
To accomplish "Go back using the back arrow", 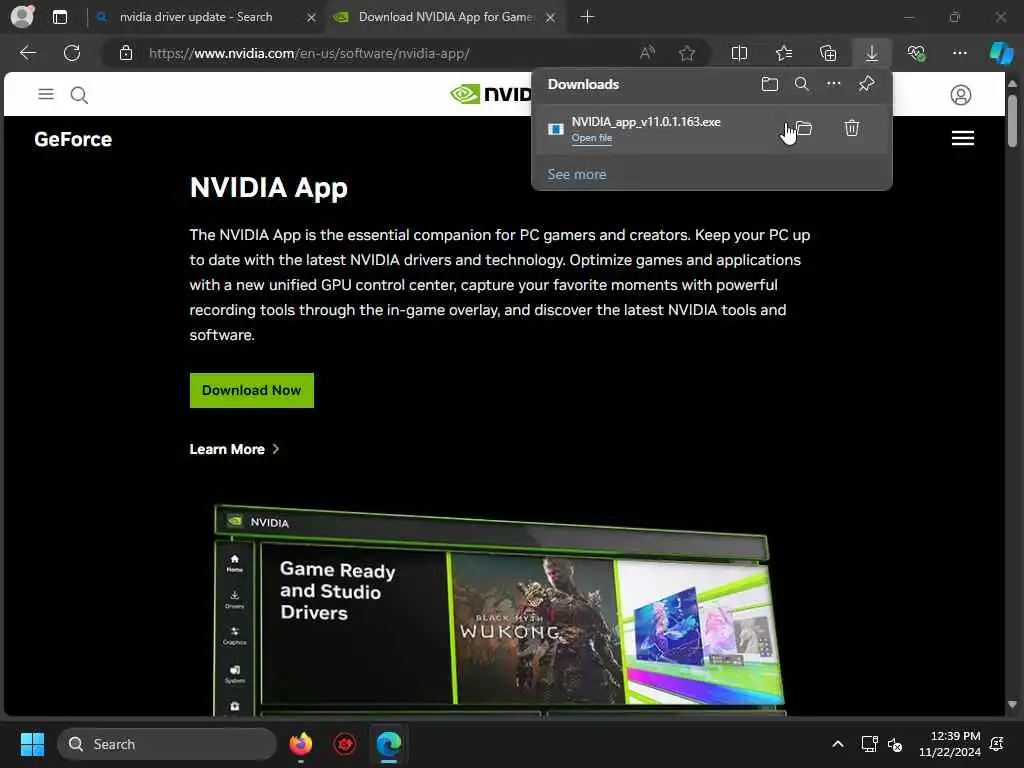I will 27,53.
